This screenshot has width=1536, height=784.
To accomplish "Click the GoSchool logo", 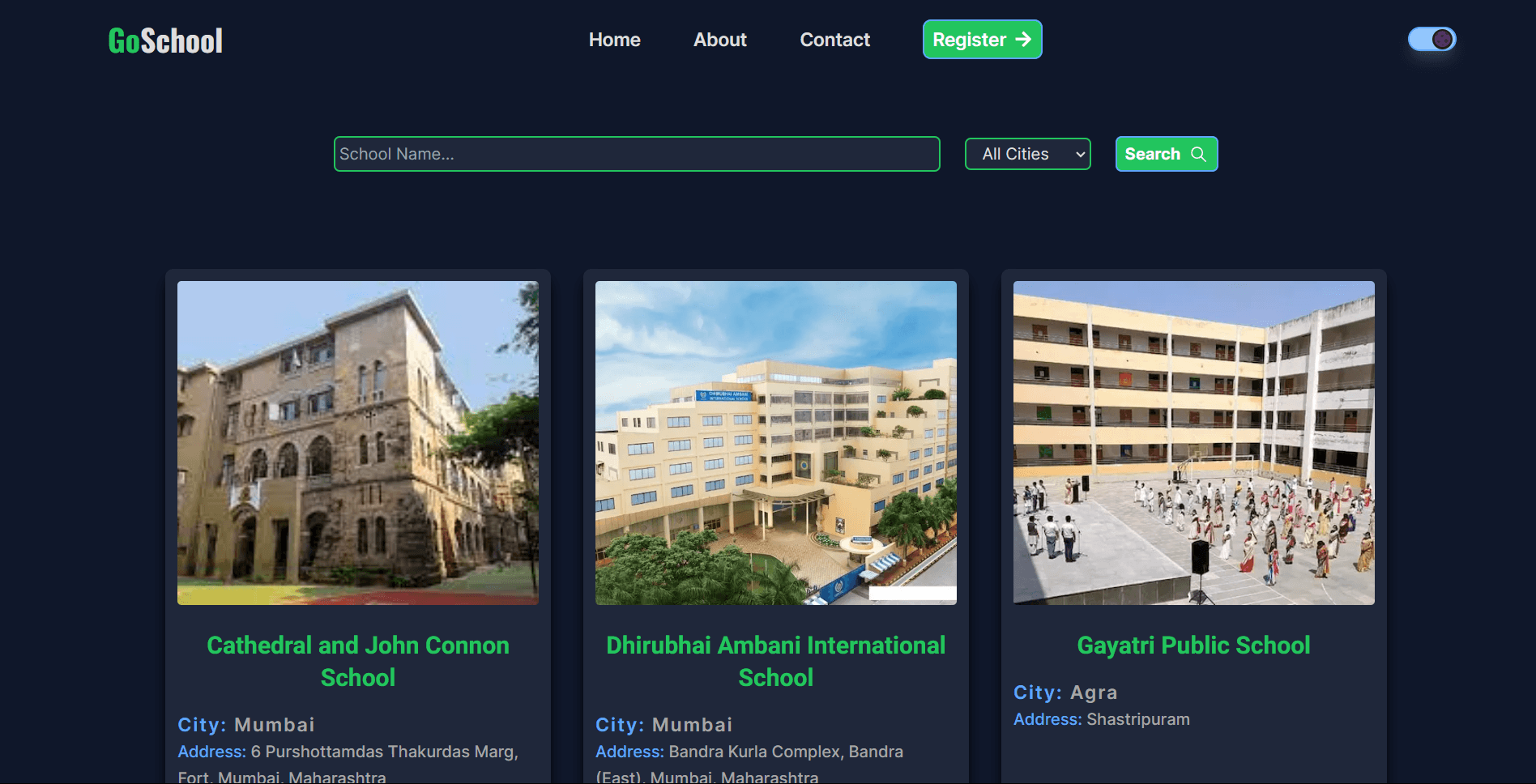I will (165, 40).
